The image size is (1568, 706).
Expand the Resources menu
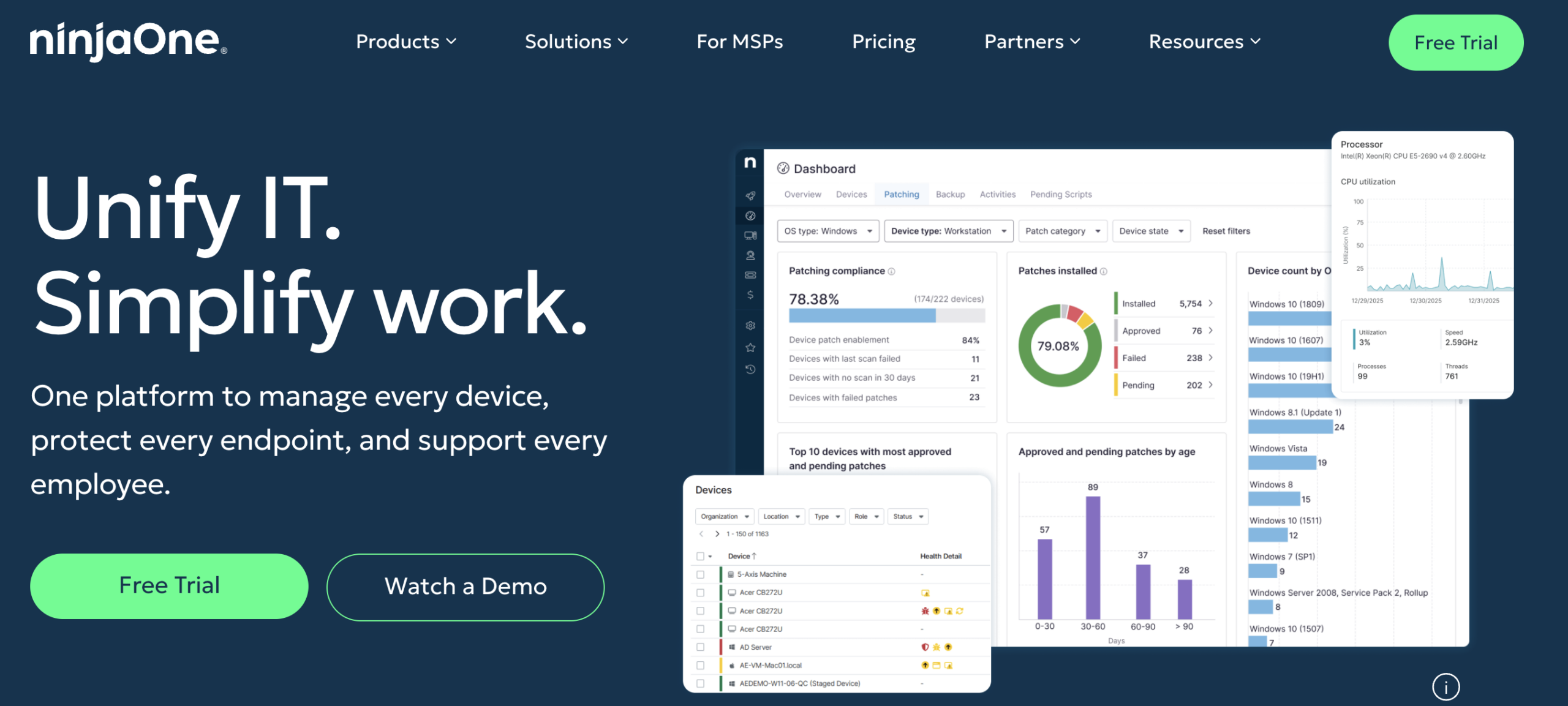pyautogui.click(x=1205, y=42)
